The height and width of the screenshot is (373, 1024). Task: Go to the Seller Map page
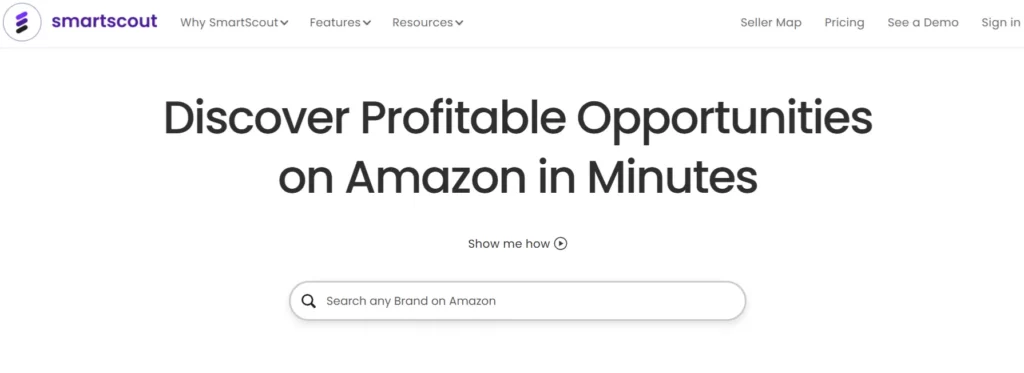pos(771,22)
